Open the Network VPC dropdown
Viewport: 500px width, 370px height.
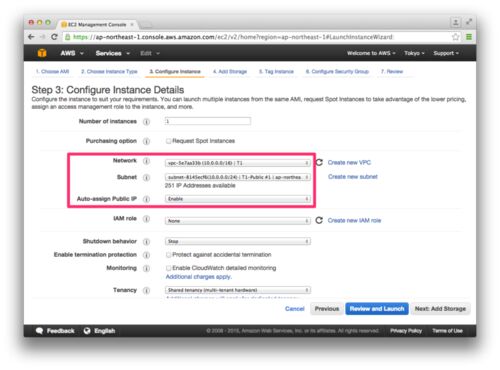(238, 163)
